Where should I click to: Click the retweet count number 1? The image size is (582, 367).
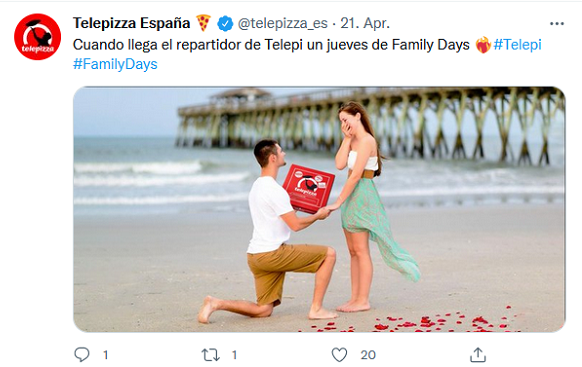(234, 355)
